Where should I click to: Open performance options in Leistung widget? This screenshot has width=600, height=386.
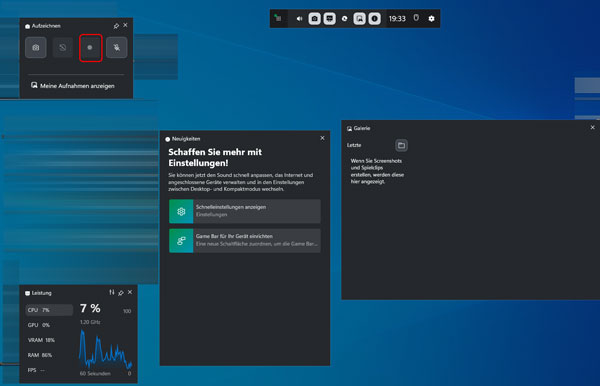111,293
